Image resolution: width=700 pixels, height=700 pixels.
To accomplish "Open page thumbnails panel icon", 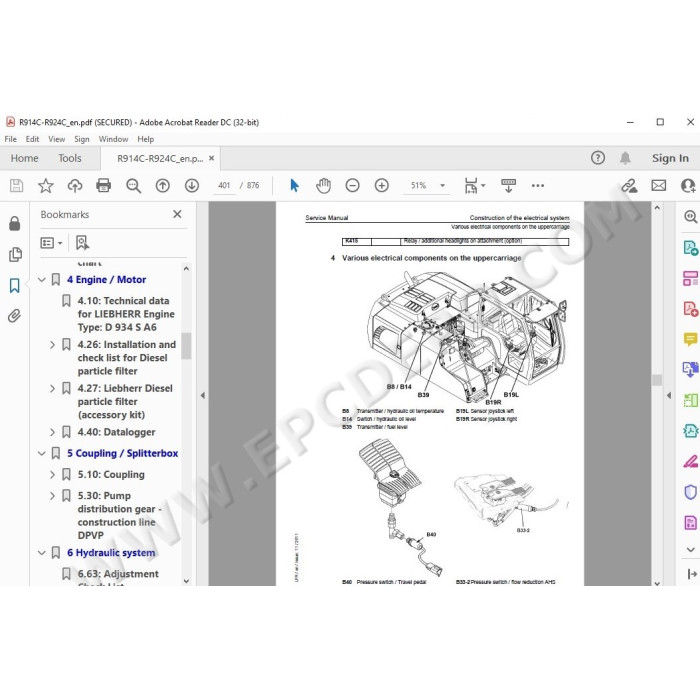I will tap(15, 254).
